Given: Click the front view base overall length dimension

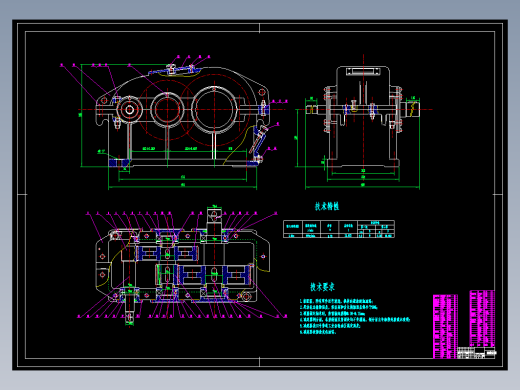Looking at the screenshot, I should coord(183,185).
